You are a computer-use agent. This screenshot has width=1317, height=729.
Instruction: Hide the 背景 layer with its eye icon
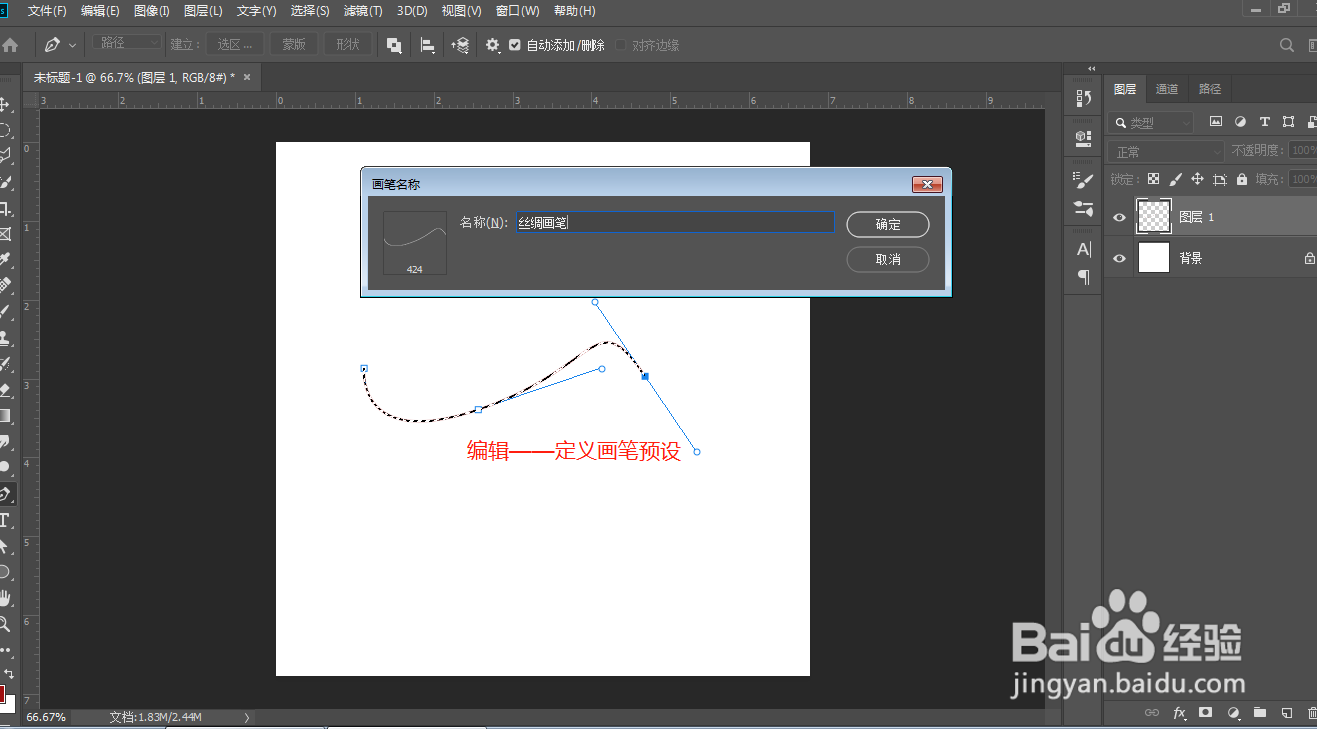pos(1119,258)
